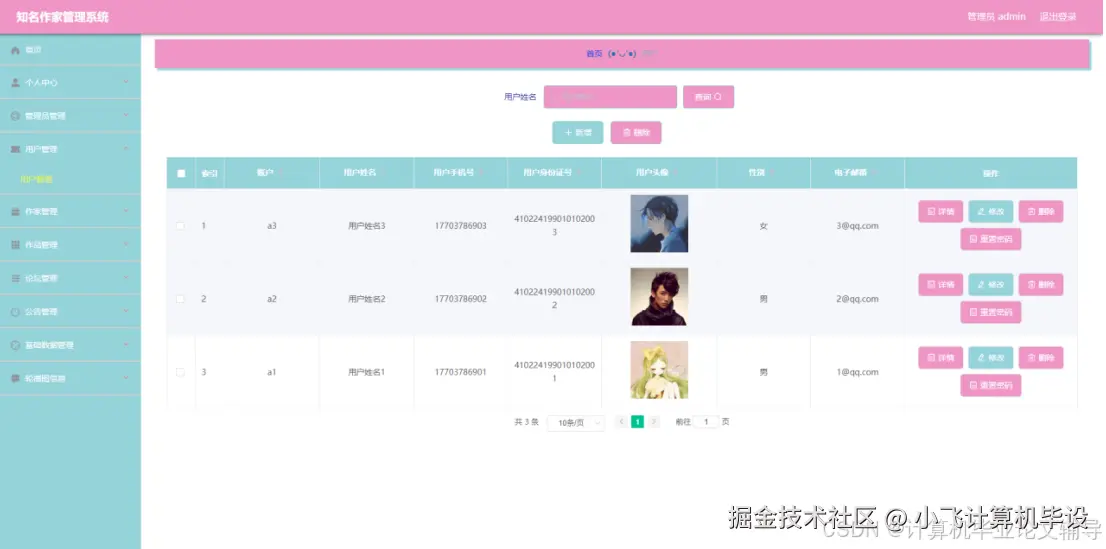Screen dimensions: 1106x549
Task: Click the go-to page number input
Action: point(706,422)
